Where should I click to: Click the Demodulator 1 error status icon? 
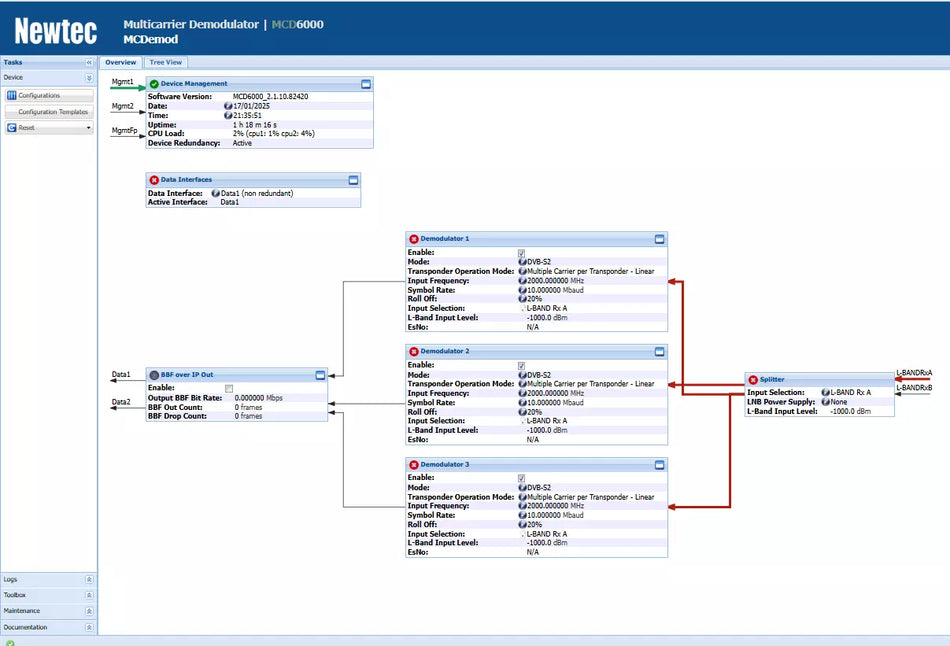[414, 239]
